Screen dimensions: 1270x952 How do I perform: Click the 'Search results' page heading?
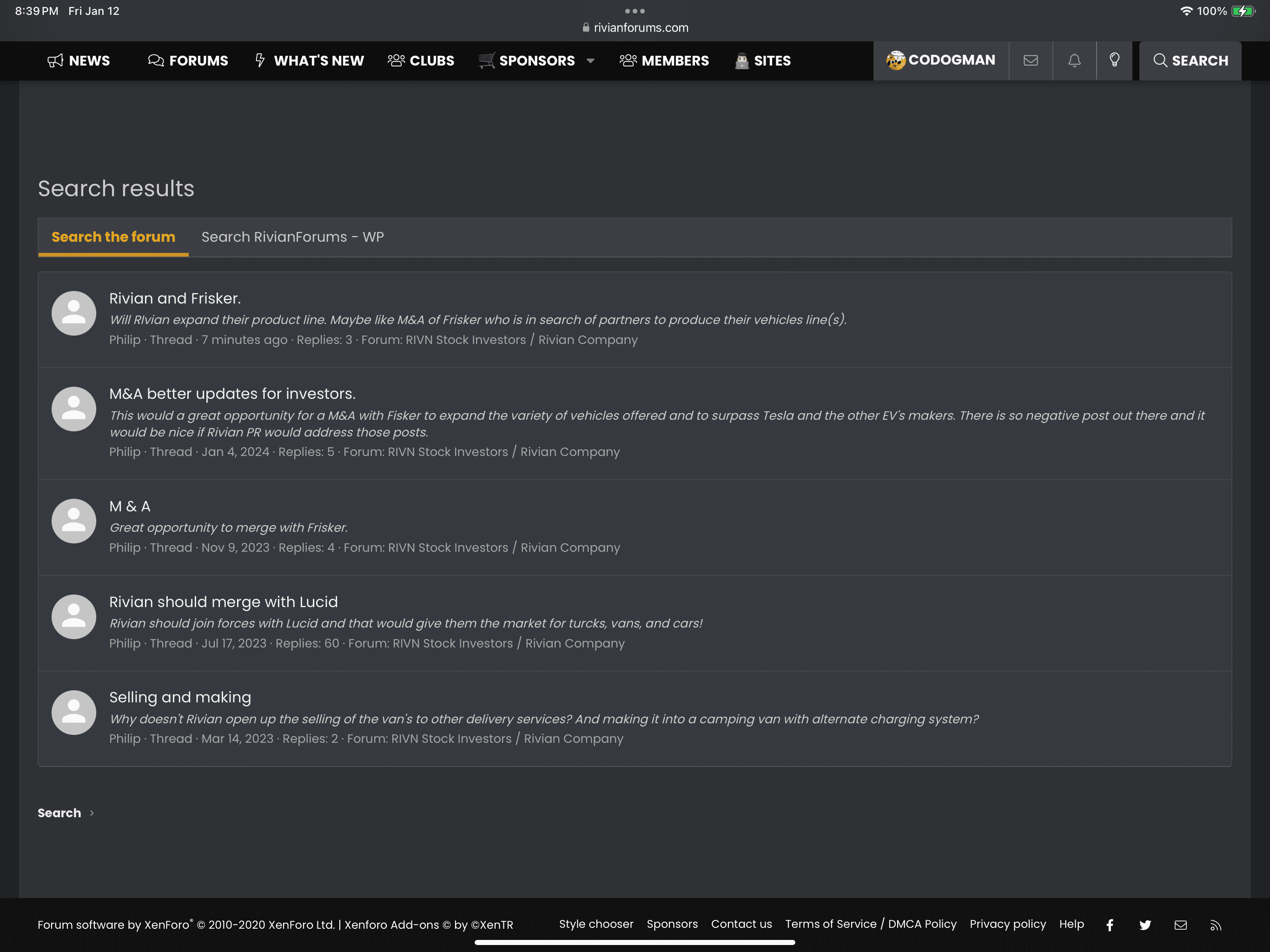(x=116, y=188)
